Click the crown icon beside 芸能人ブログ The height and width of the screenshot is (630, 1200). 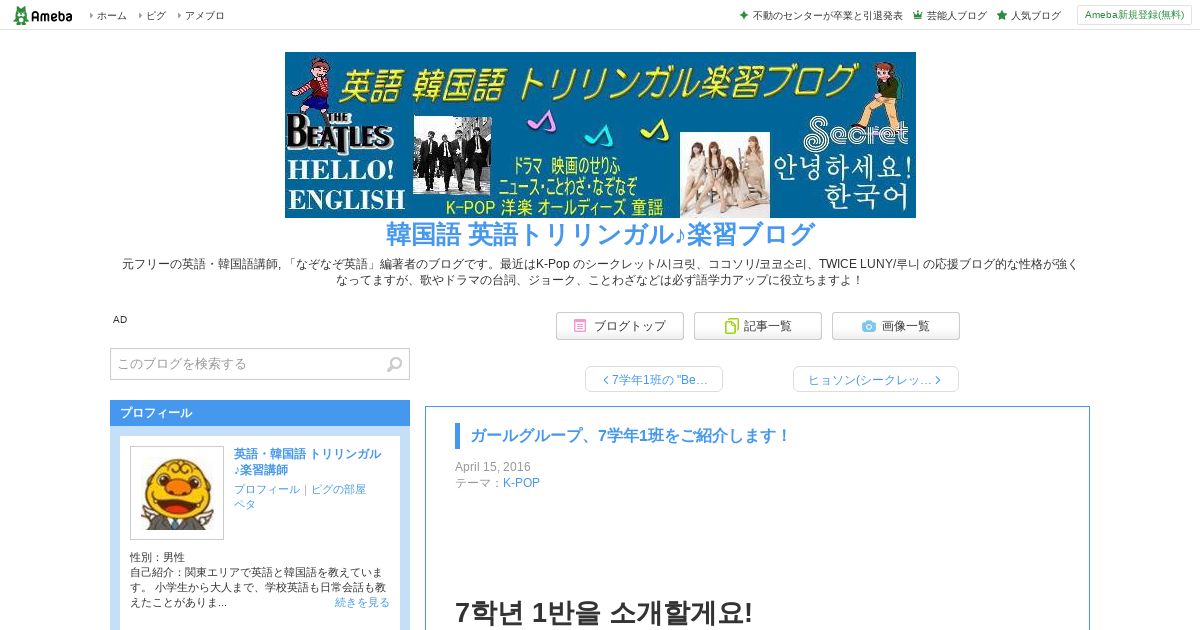click(x=917, y=15)
